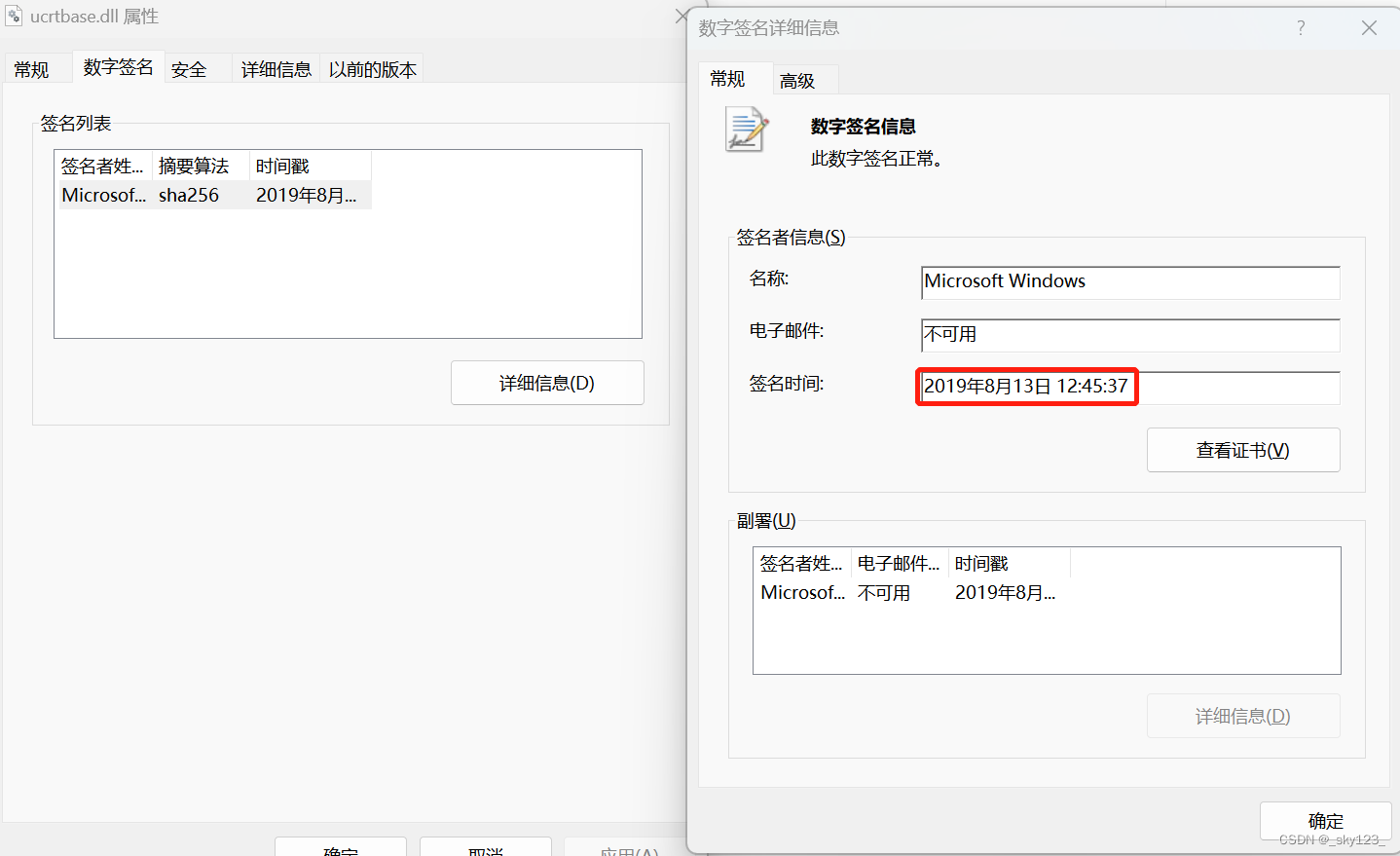Screen dimensions: 1400x856
Task: Close the 数字签名详细信息 dialog
Action: (x=1369, y=28)
